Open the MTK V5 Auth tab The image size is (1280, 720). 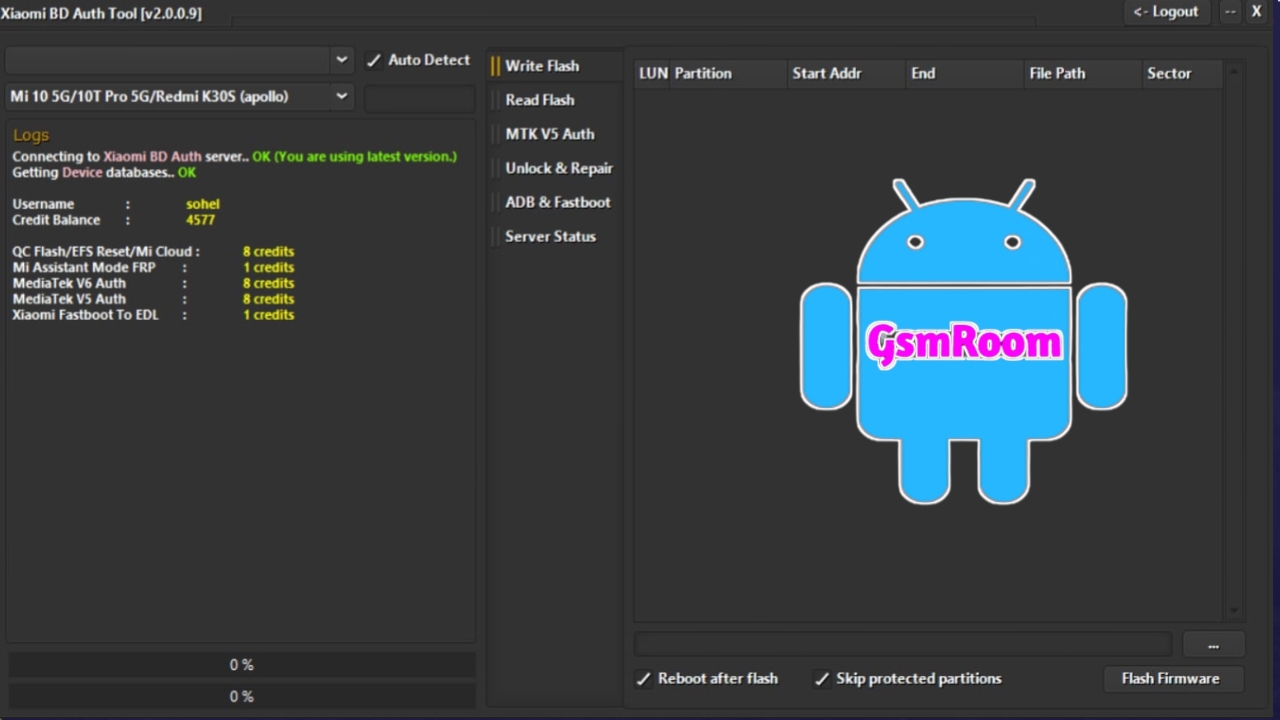point(549,134)
